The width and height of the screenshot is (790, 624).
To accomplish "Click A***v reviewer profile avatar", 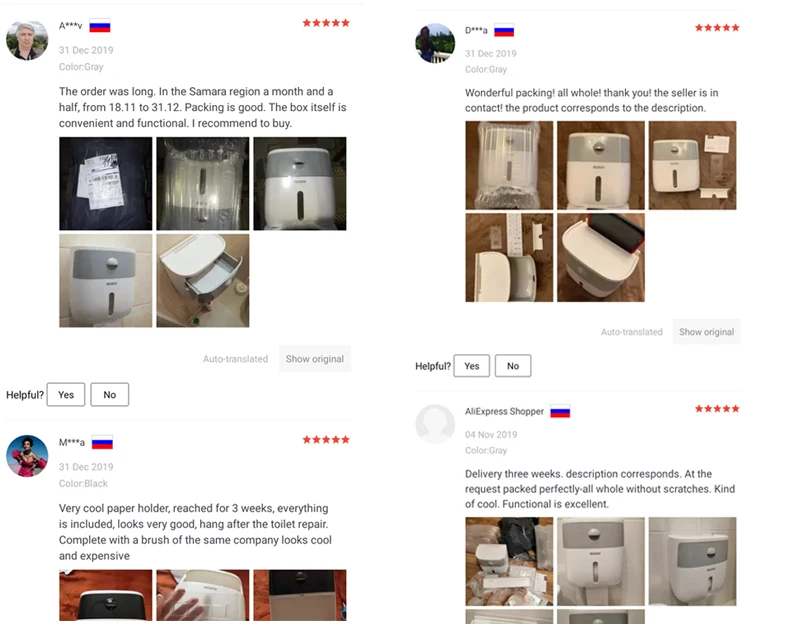I will (27, 40).
